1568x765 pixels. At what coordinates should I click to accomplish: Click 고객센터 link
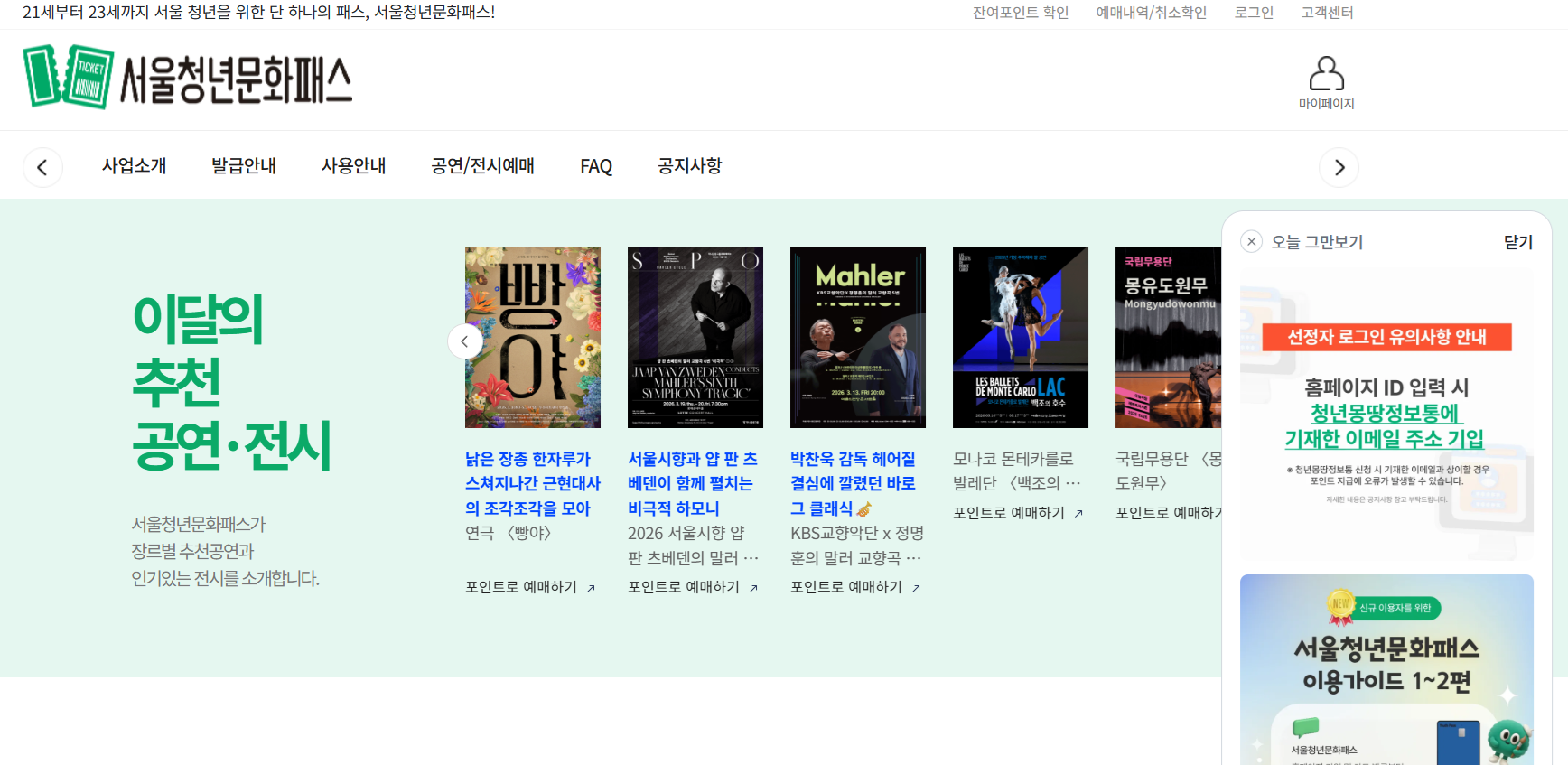click(1327, 13)
